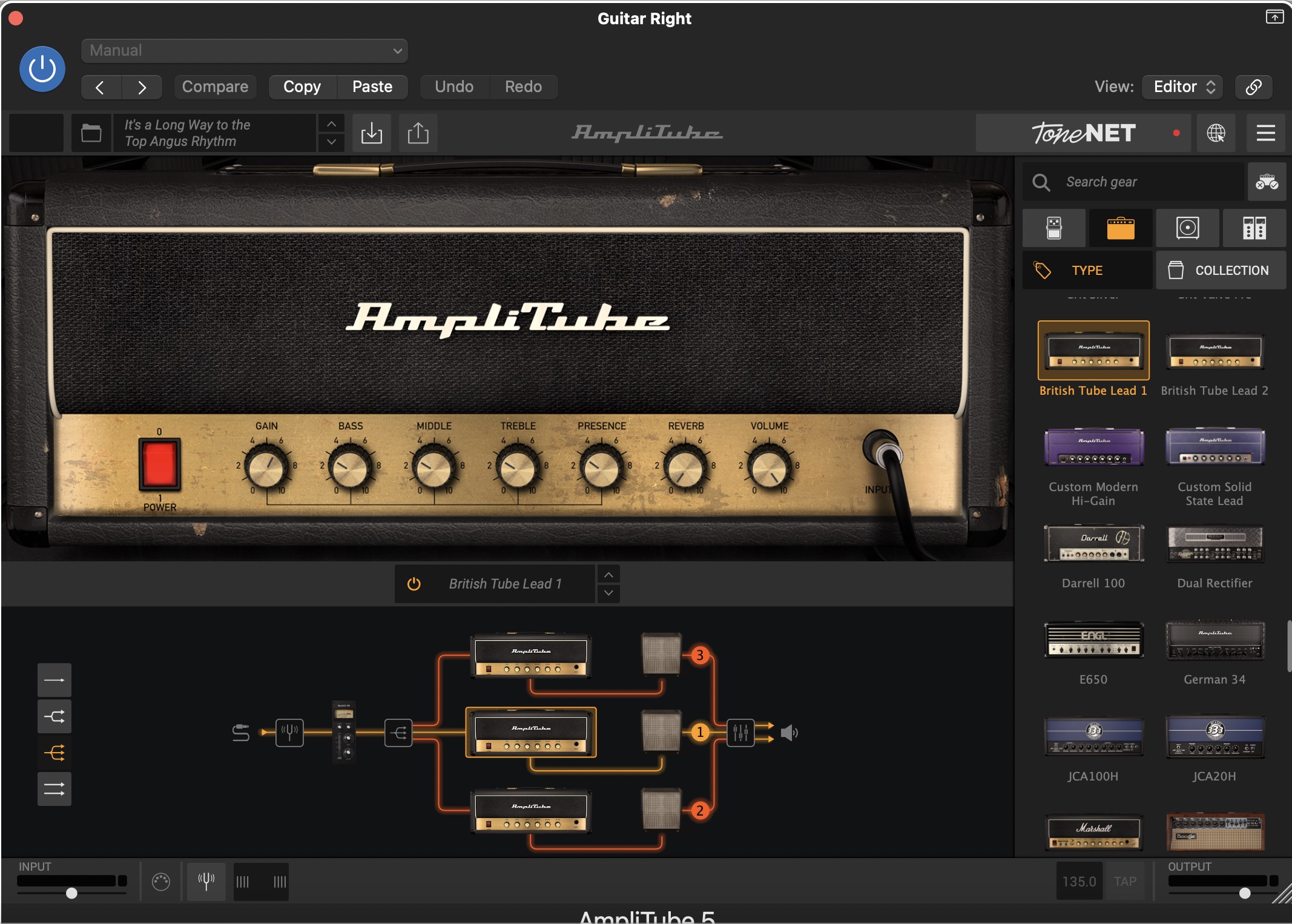This screenshot has width=1292, height=924.
Task: Click the Undo button
Action: click(x=454, y=87)
